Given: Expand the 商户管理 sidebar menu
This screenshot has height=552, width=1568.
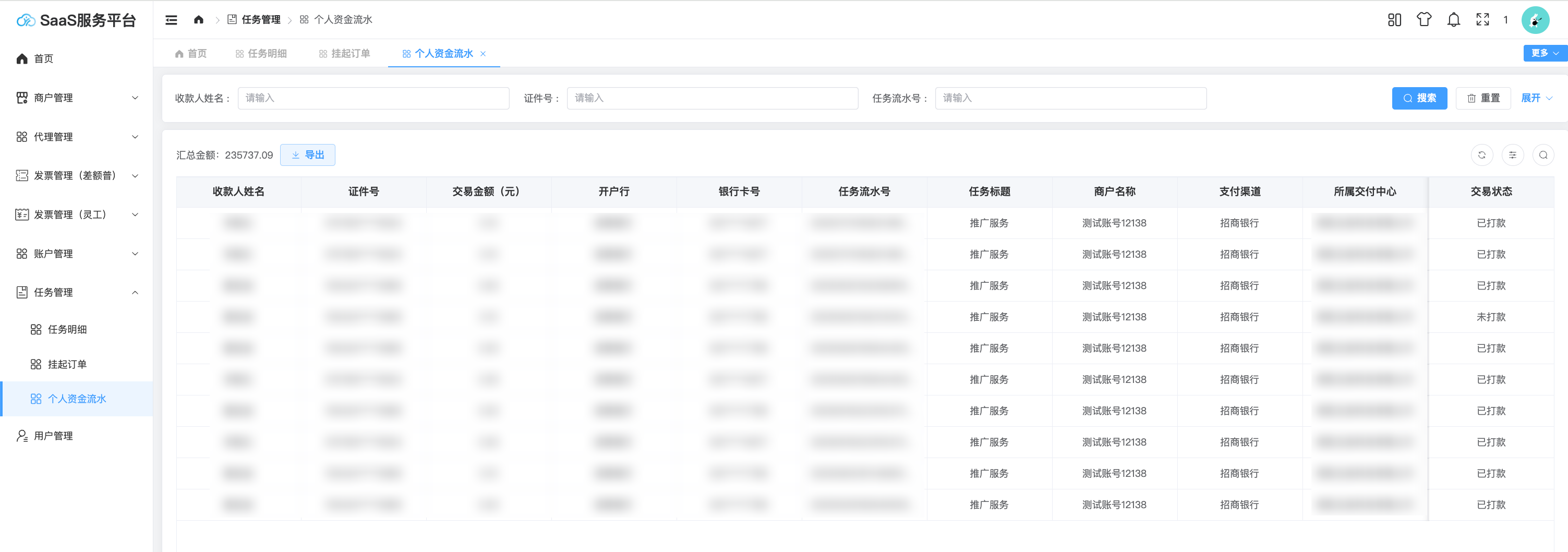Looking at the screenshot, I should point(76,98).
